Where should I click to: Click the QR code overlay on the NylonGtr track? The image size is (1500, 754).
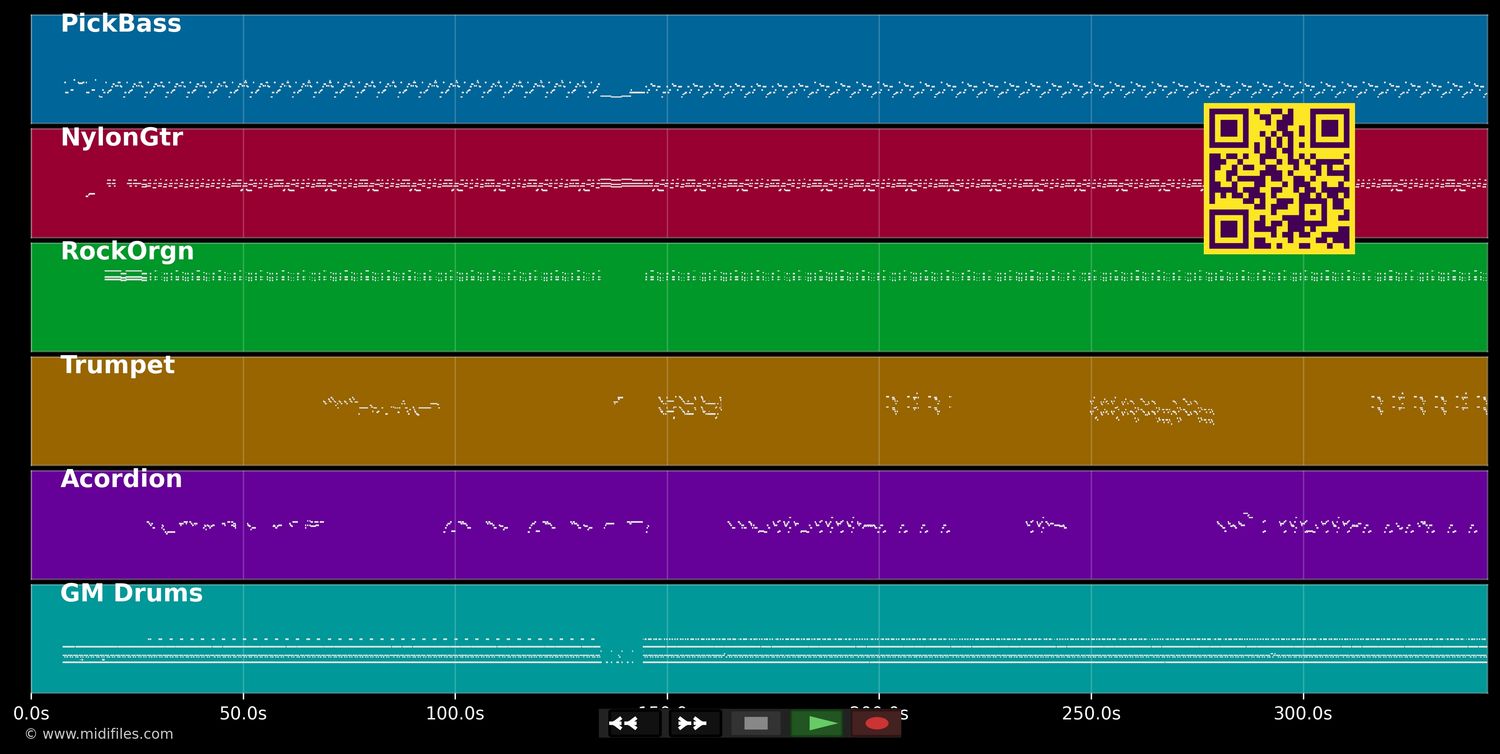(x=1279, y=179)
